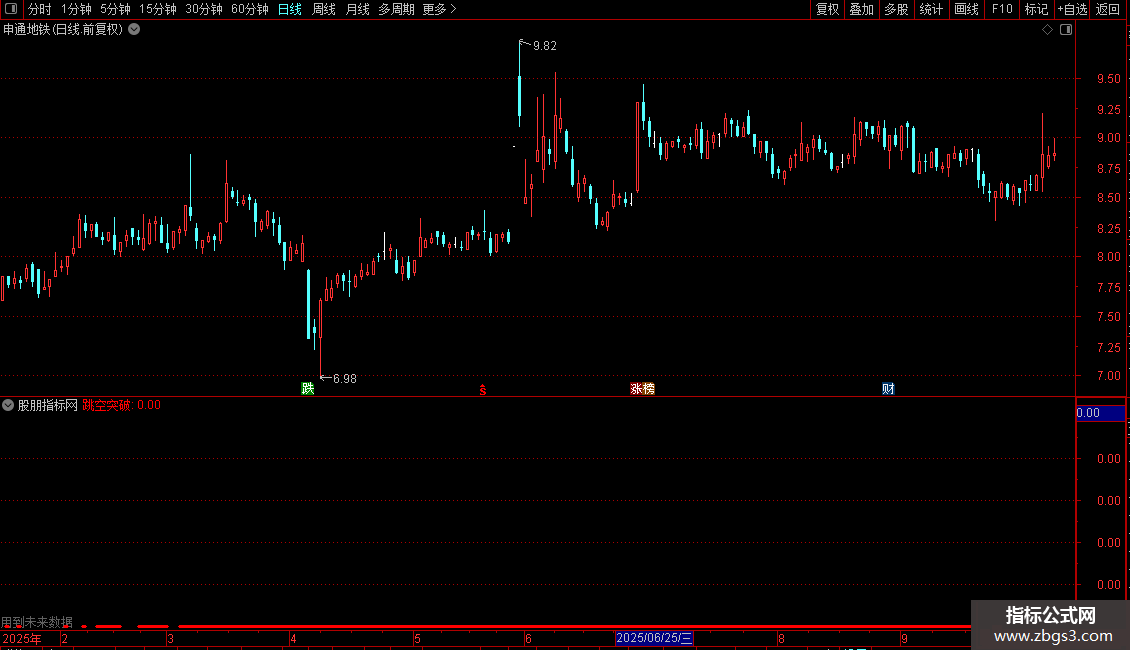The height and width of the screenshot is (650, 1130).
Task: Click the green 跌 event marker
Action: coord(308,388)
